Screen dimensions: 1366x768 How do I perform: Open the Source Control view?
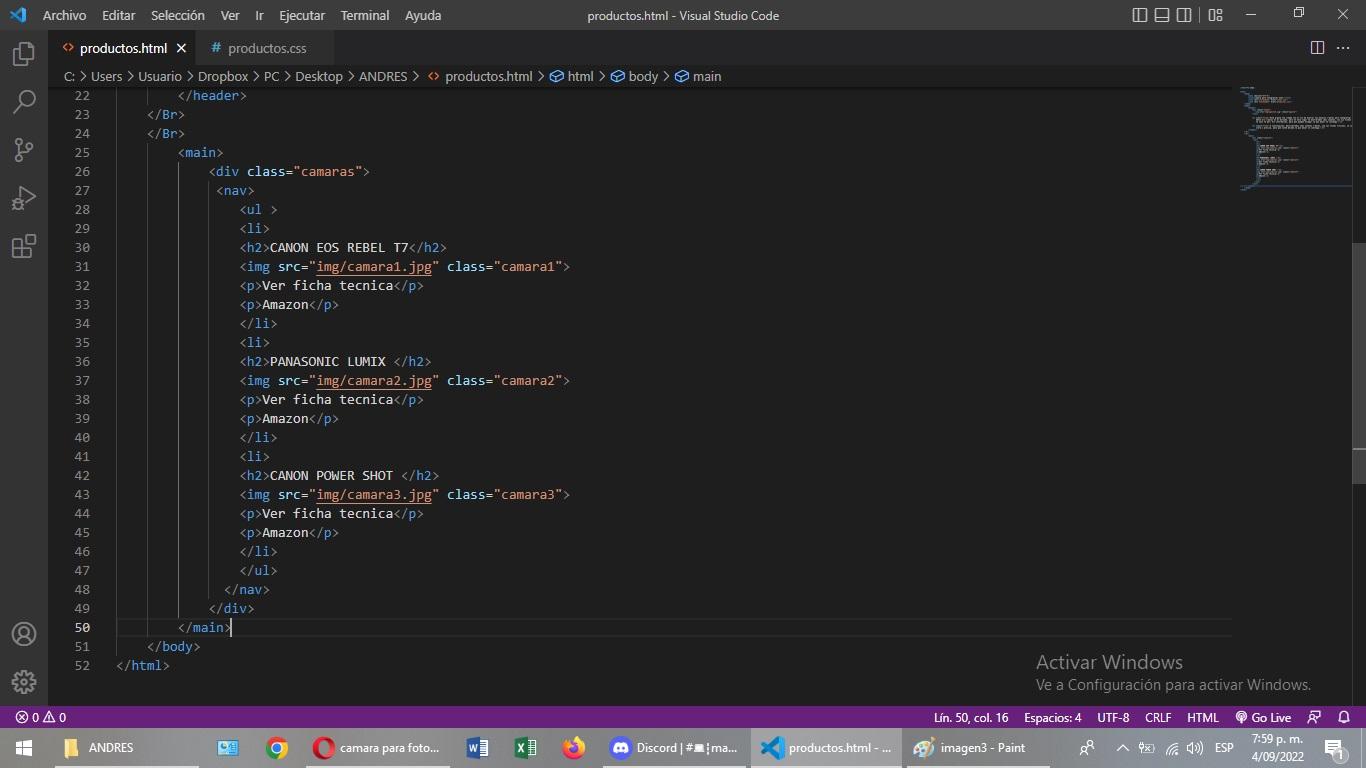24,150
